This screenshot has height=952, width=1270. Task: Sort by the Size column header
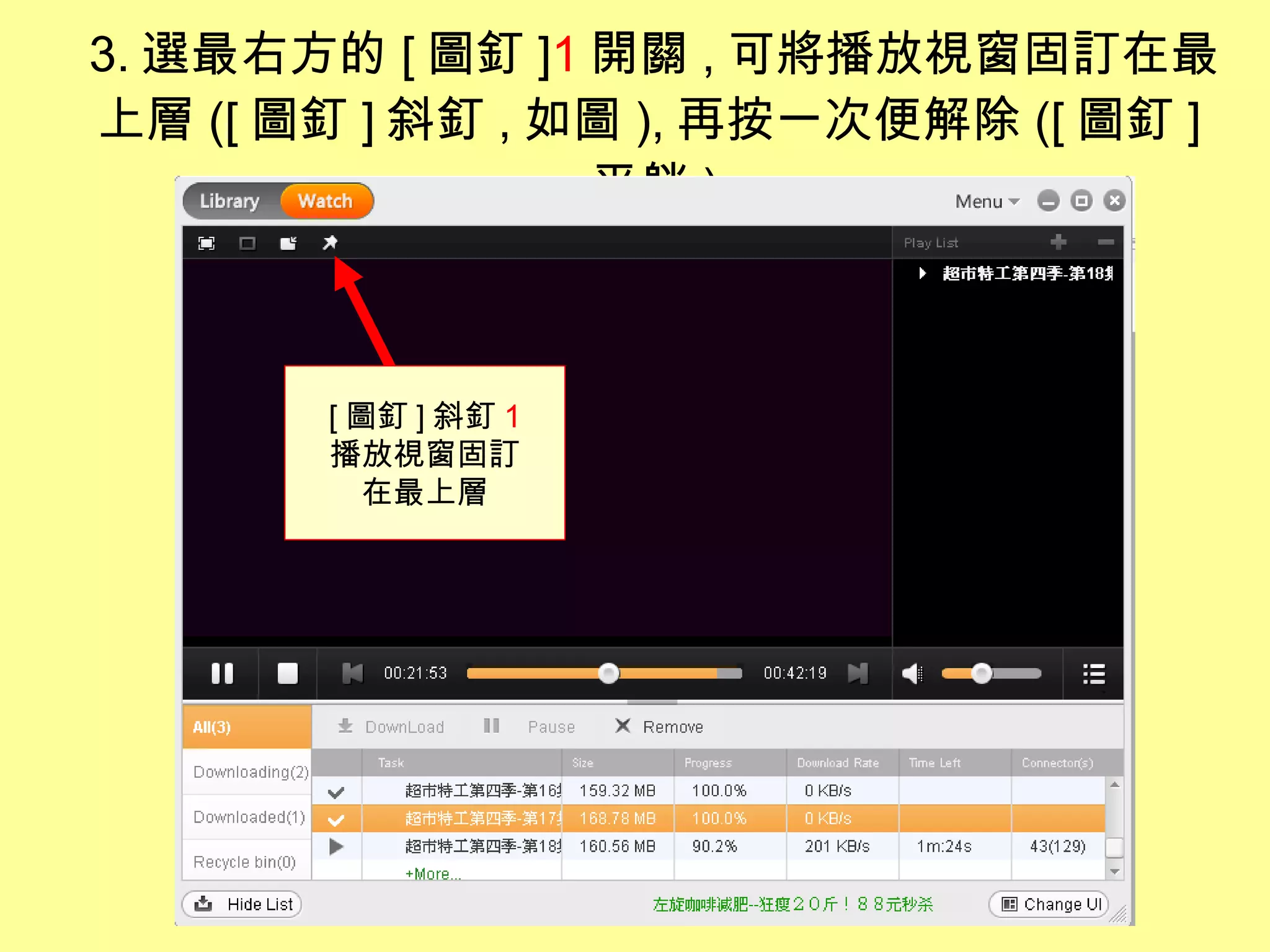pos(618,763)
